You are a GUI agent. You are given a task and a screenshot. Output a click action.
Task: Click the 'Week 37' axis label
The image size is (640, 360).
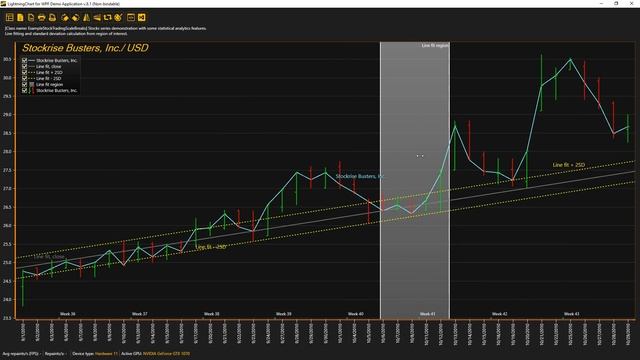tap(140, 314)
